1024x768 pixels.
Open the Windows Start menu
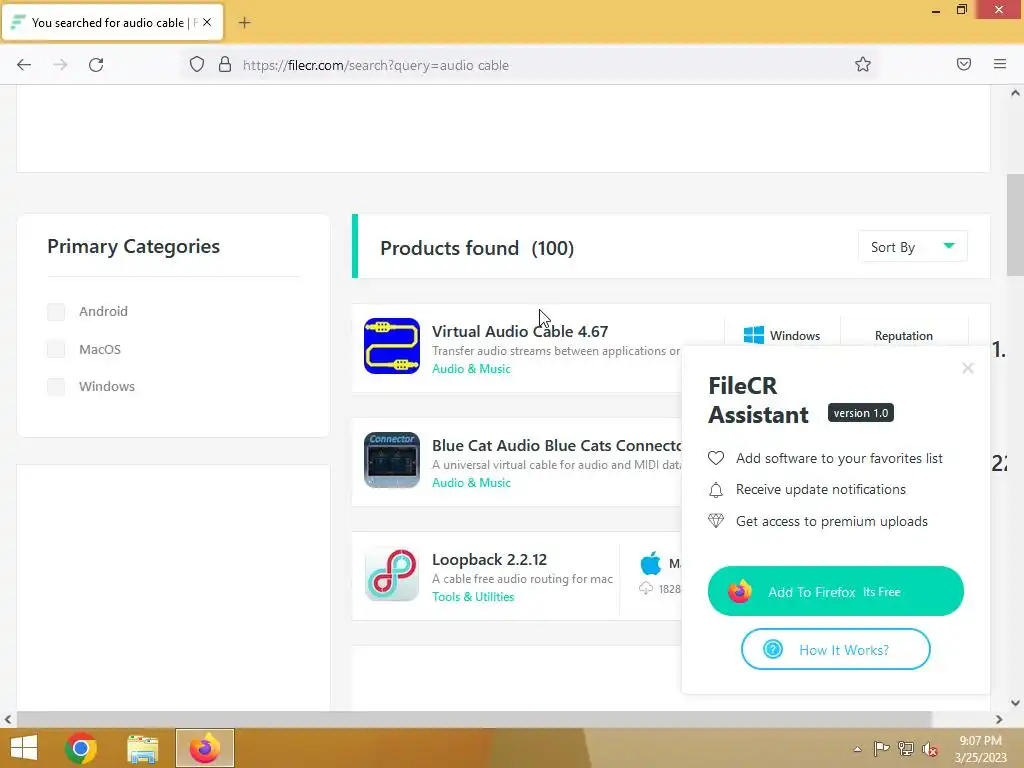[x=24, y=748]
